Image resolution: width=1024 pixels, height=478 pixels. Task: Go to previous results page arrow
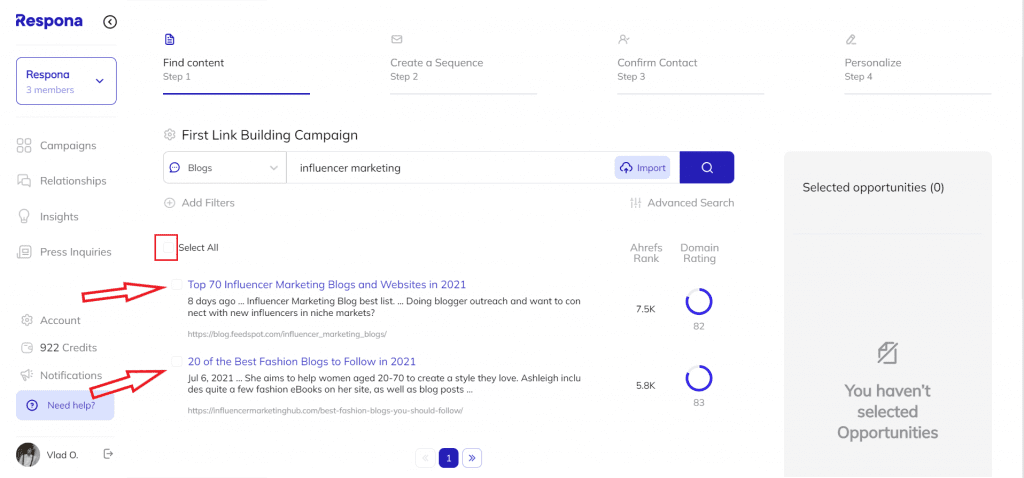tap(425, 458)
